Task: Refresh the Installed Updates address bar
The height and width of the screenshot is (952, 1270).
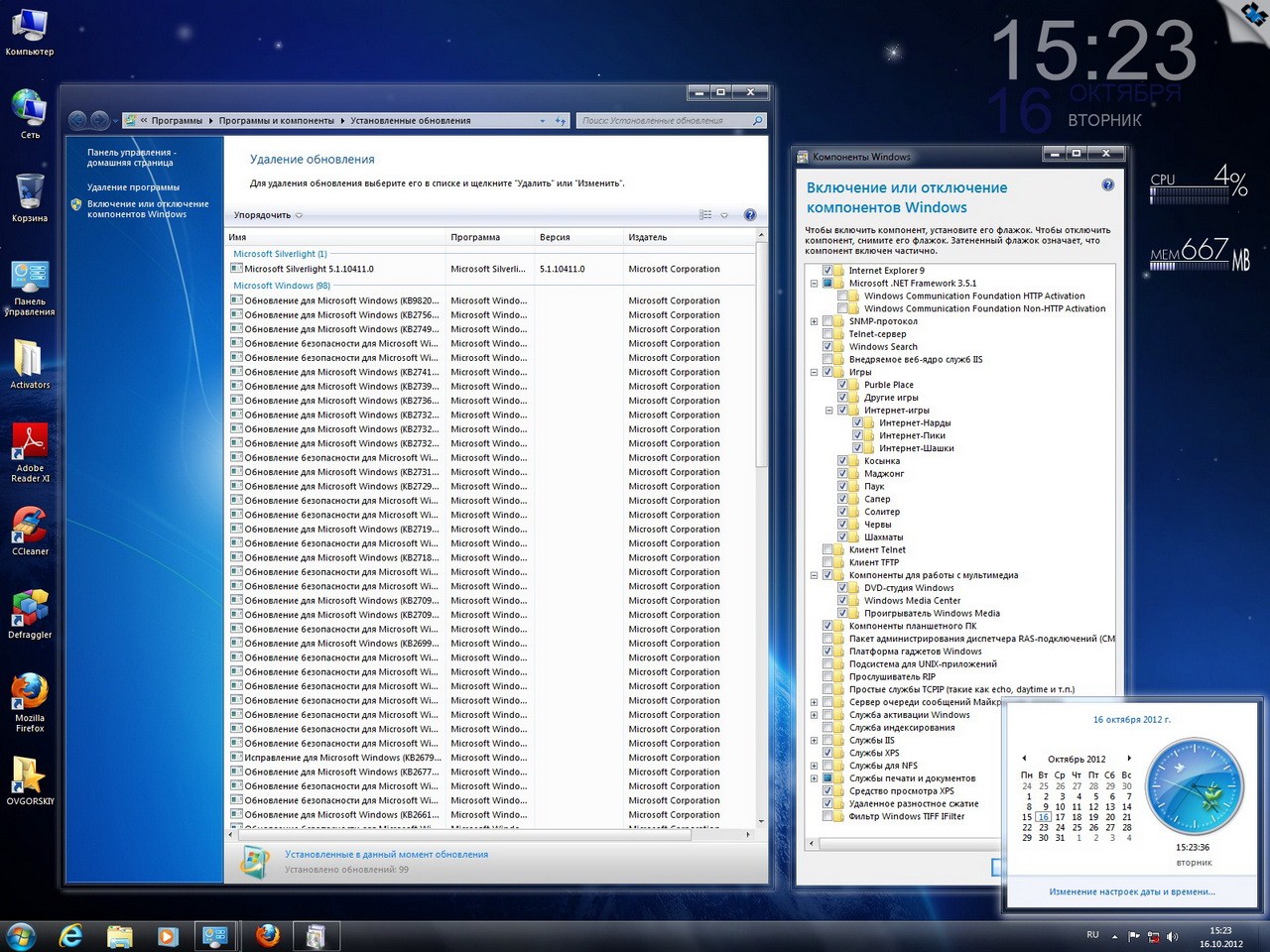Action: [561, 121]
